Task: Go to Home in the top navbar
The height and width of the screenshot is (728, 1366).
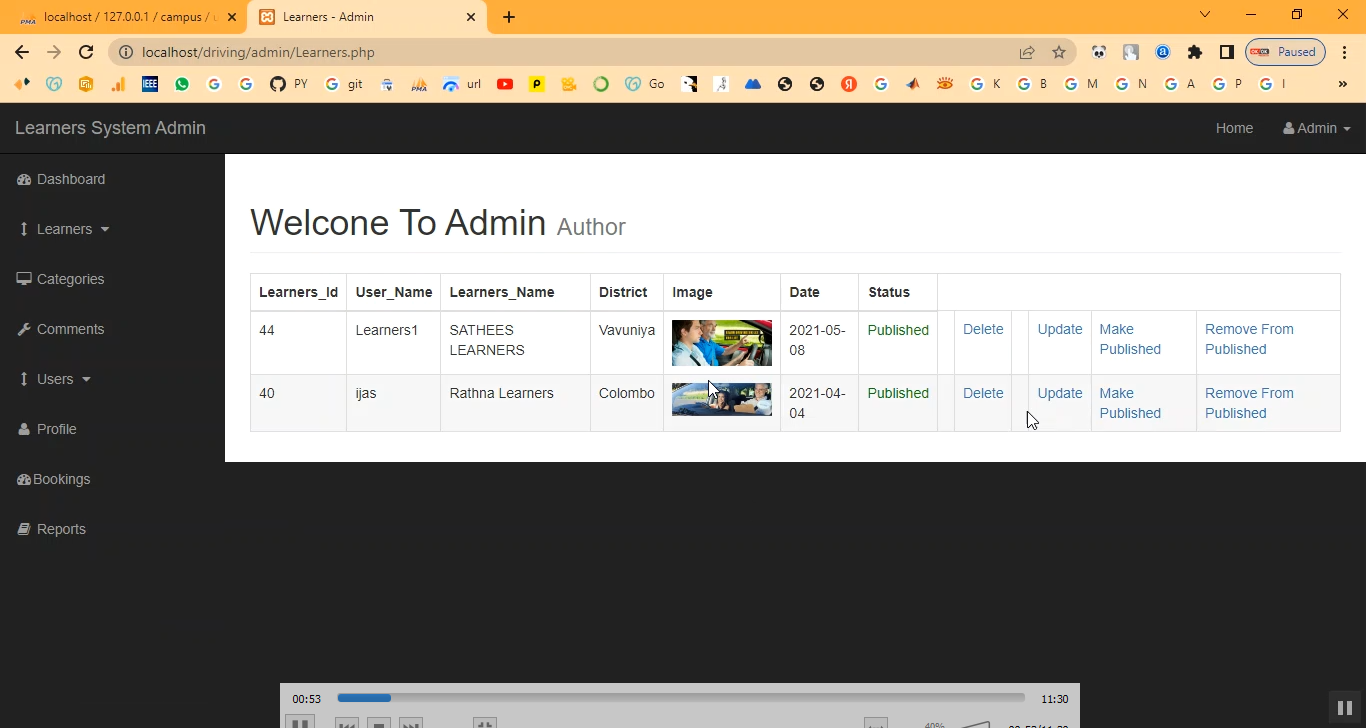Action: (1234, 128)
